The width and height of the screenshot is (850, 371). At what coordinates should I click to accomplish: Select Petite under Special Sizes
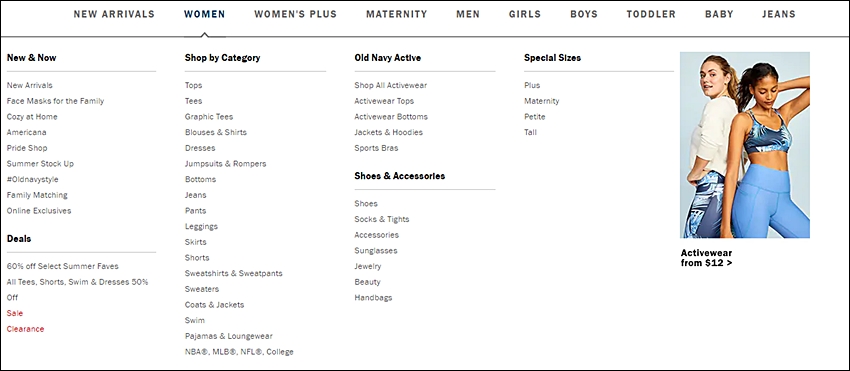click(535, 117)
